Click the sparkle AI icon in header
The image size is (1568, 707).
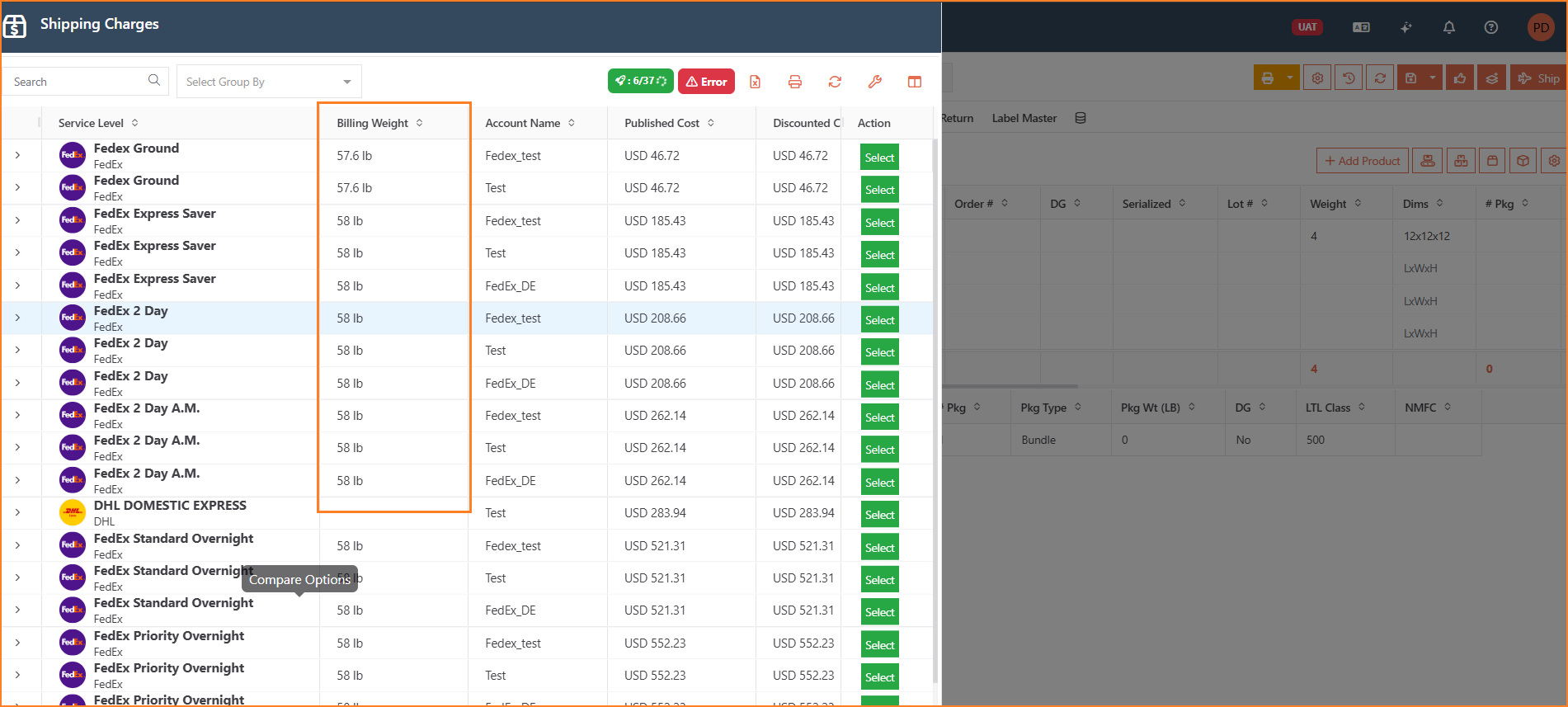[1406, 27]
